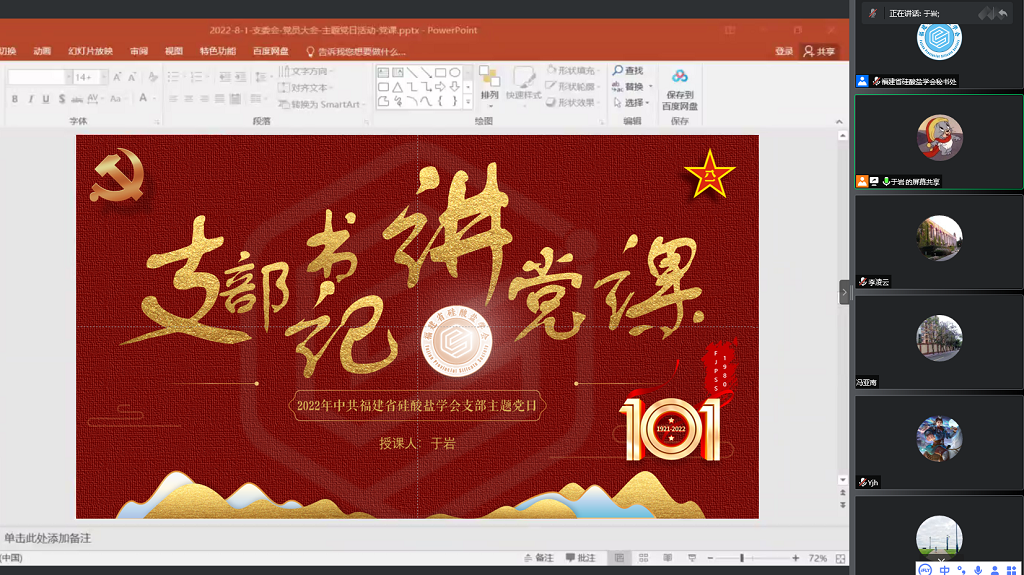Click 转换为 SmartArt button

coord(322,105)
